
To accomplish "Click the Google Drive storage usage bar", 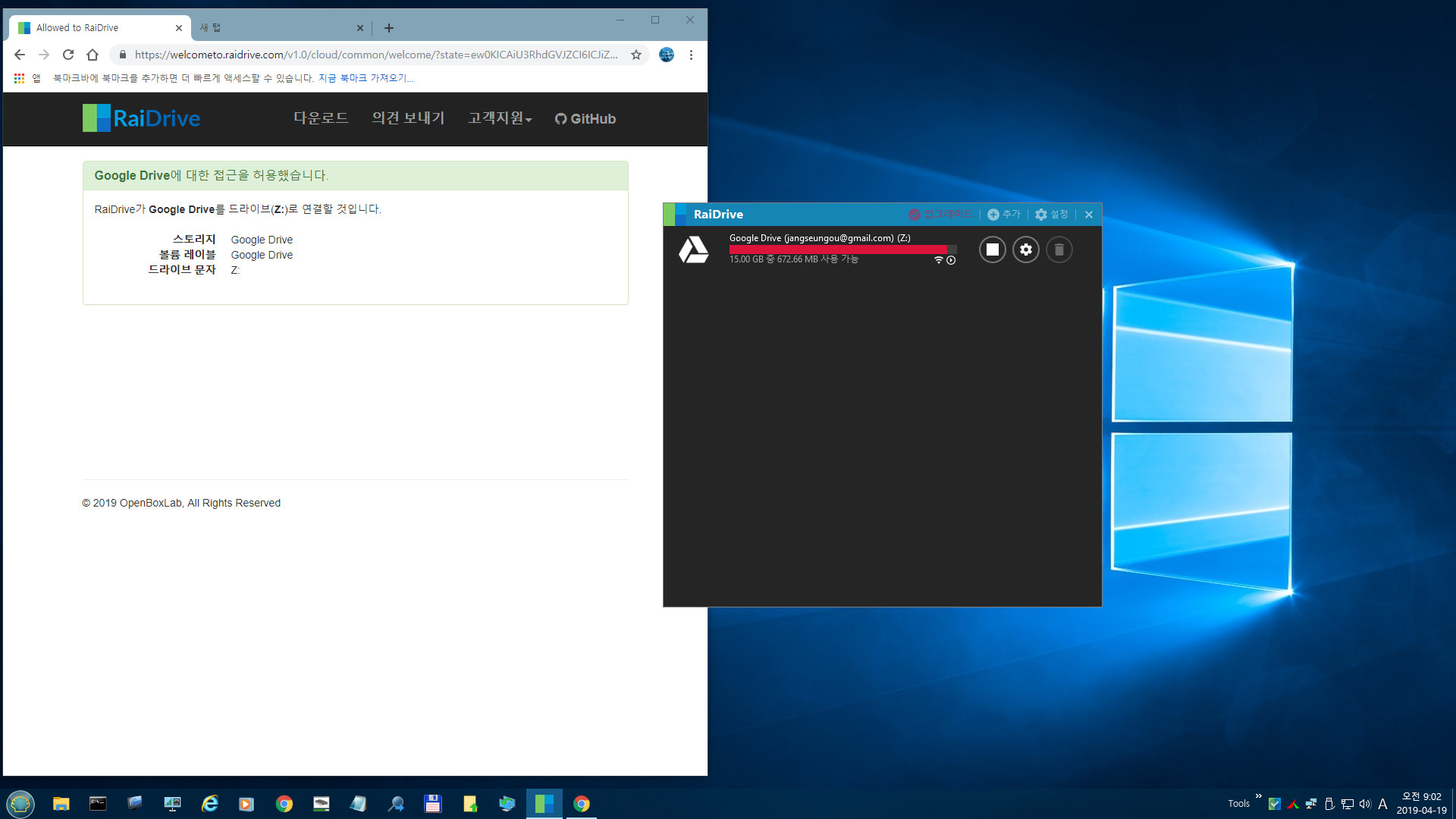I will (843, 249).
